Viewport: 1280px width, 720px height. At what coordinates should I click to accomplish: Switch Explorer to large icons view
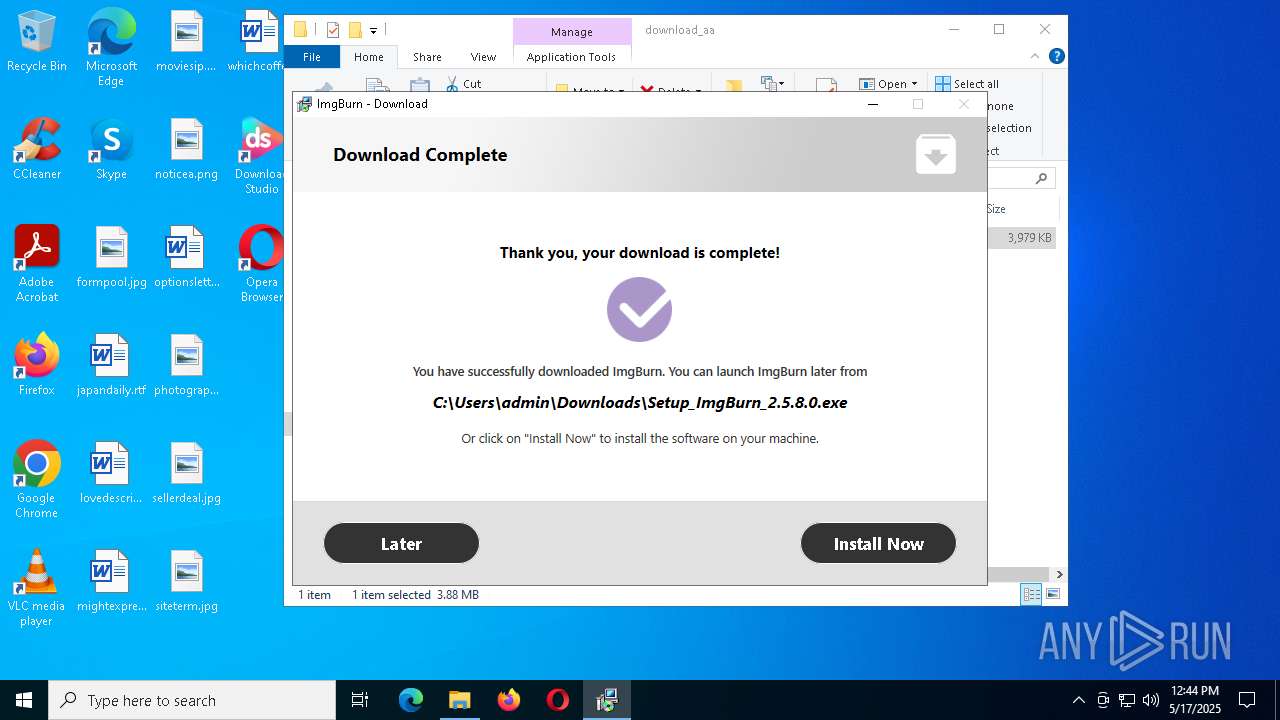click(1052, 595)
